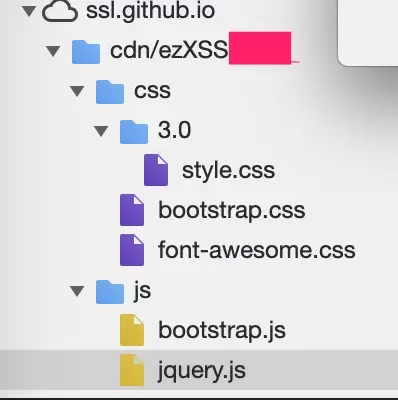Screen dimensions: 398x400
Task: Select the highlighted jquery.js label
Action: pyautogui.click(x=202, y=371)
